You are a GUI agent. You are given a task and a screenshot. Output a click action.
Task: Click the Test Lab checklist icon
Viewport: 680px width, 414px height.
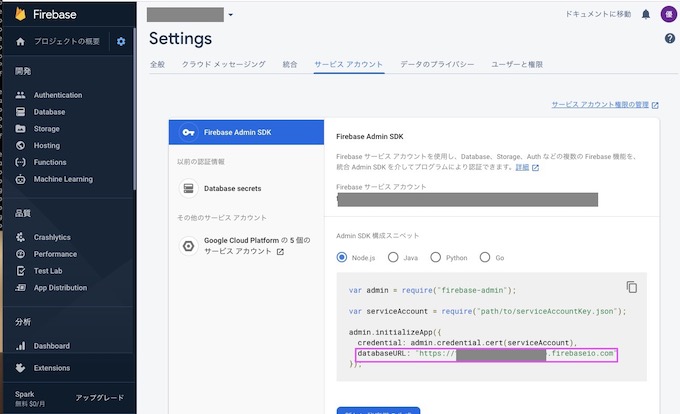(x=20, y=271)
